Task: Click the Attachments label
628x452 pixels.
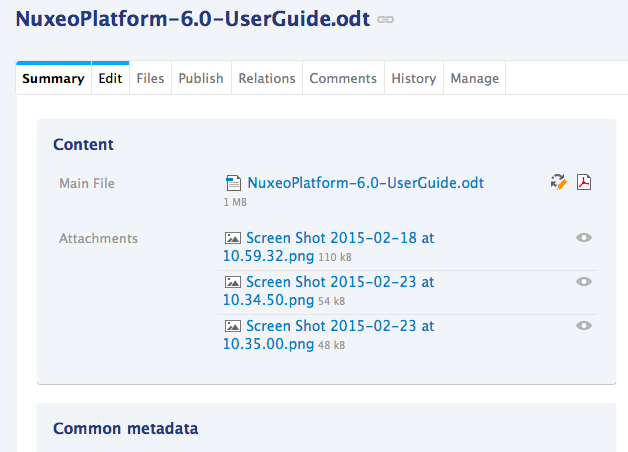Action: coord(99,239)
